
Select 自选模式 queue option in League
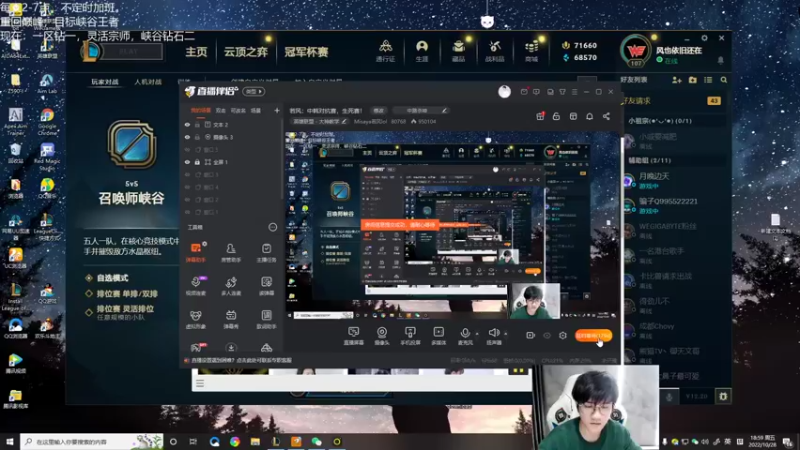(x=107, y=278)
